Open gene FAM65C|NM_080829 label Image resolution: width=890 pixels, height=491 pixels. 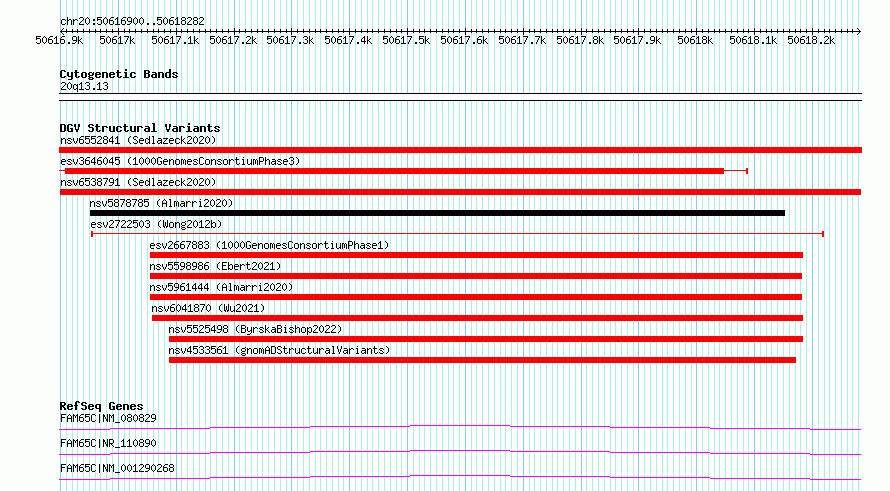(108, 418)
